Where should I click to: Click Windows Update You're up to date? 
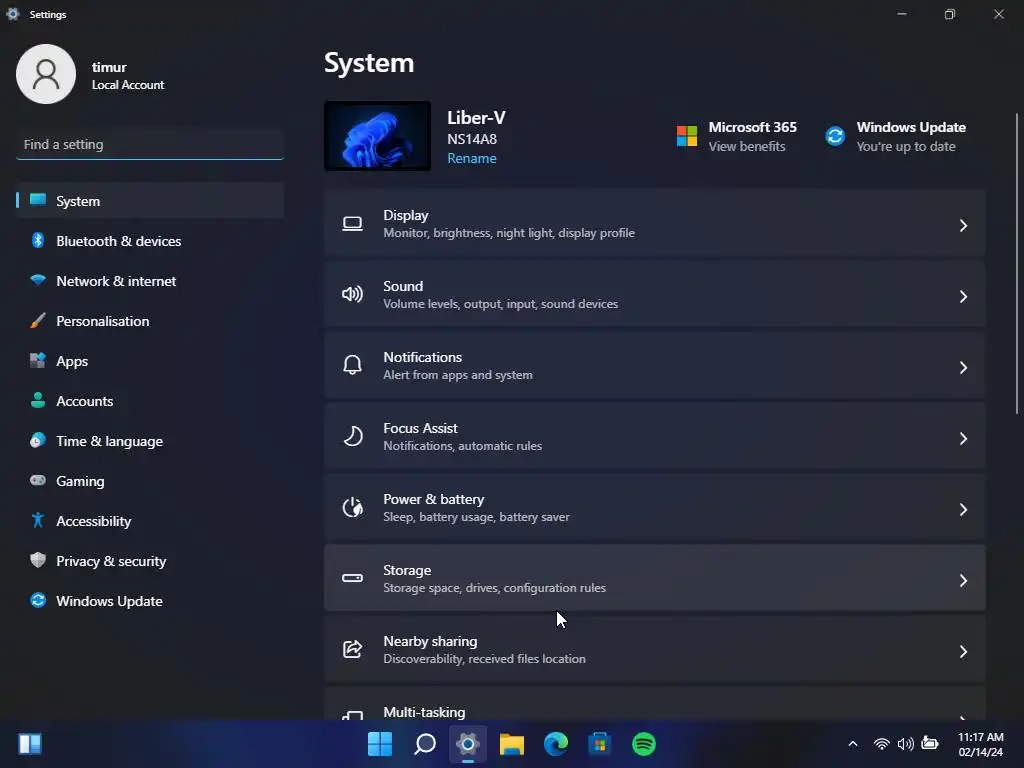tap(906, 146)
